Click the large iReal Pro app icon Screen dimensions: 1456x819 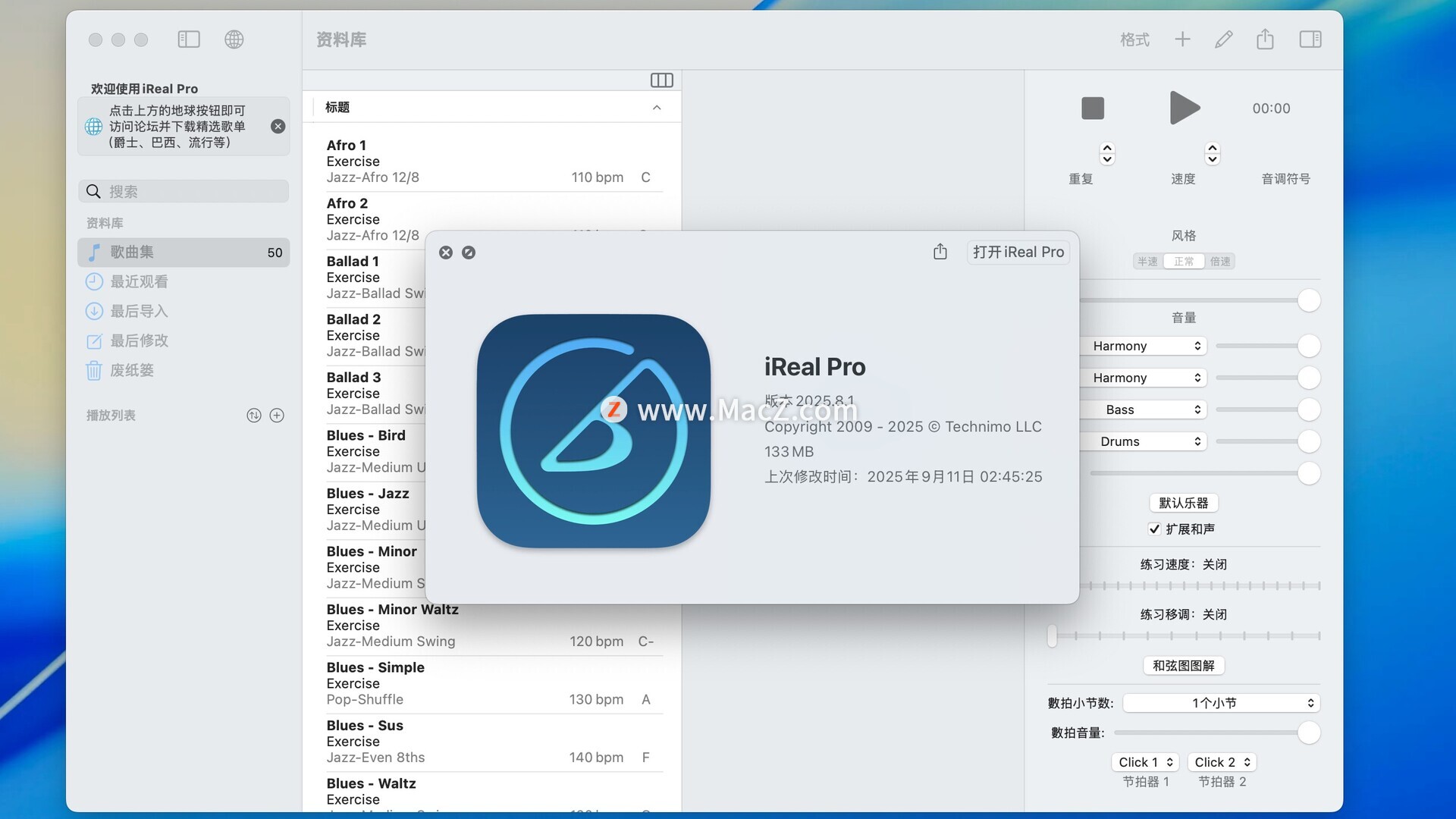point(594,431)
